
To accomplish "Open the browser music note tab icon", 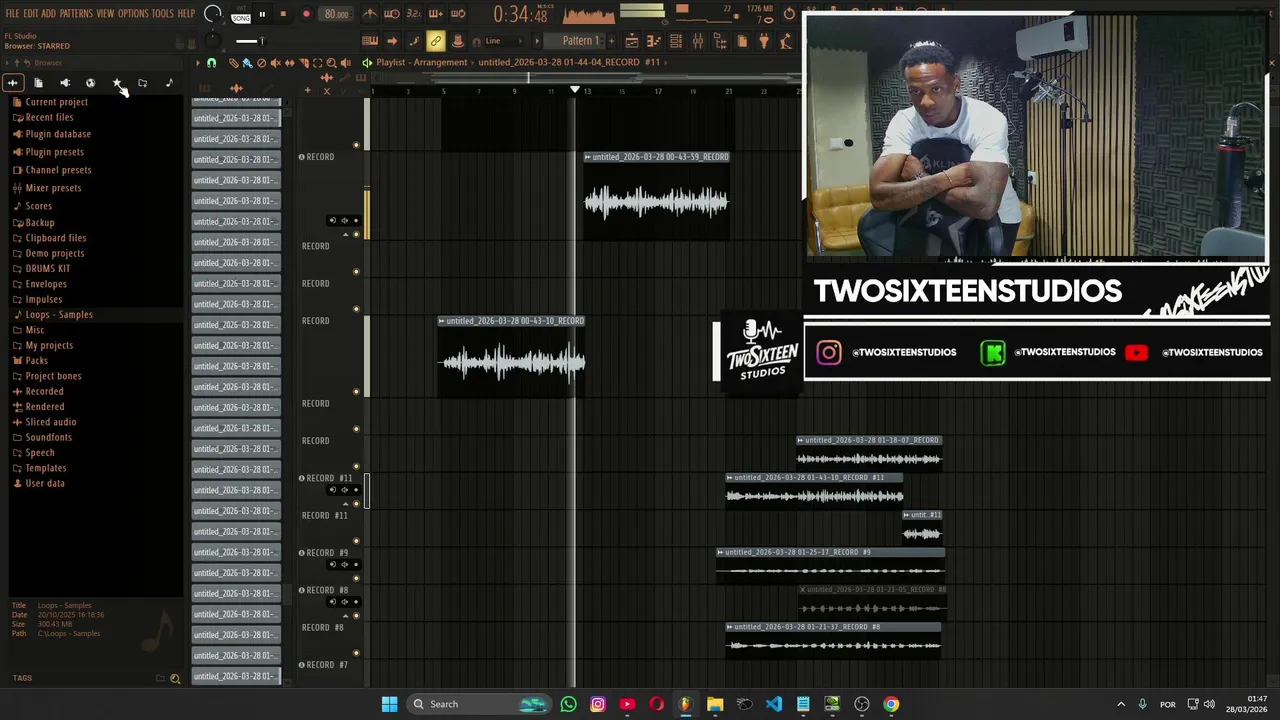I will click(x=168, y=83).
